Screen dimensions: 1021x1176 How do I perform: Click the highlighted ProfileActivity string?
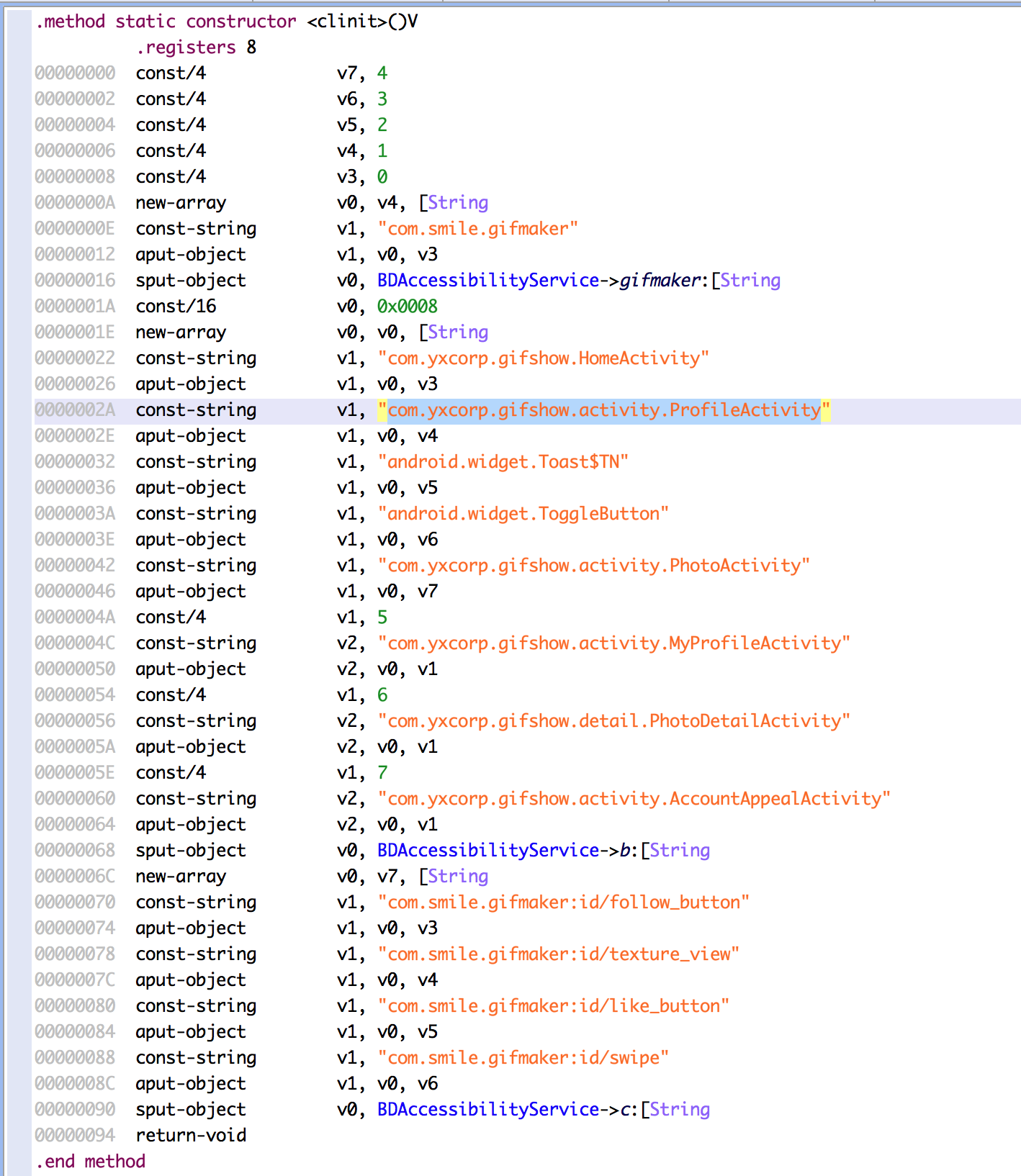coord(603,410)
